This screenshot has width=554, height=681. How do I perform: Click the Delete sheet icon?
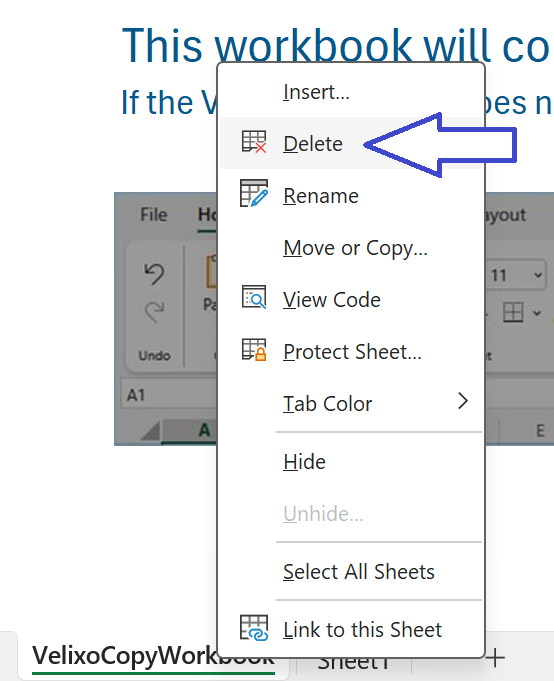[x=254, y=142]
